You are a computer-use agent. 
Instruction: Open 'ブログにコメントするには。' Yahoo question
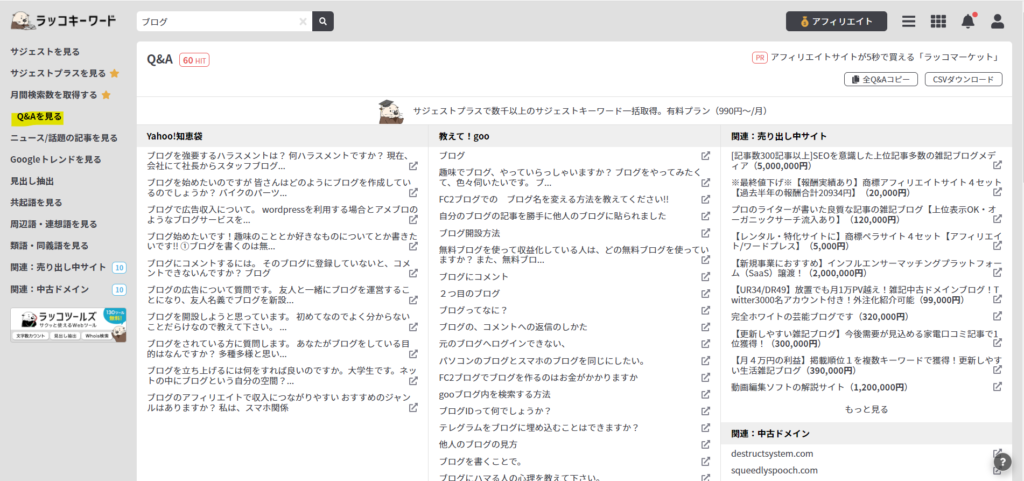(278, 268)
